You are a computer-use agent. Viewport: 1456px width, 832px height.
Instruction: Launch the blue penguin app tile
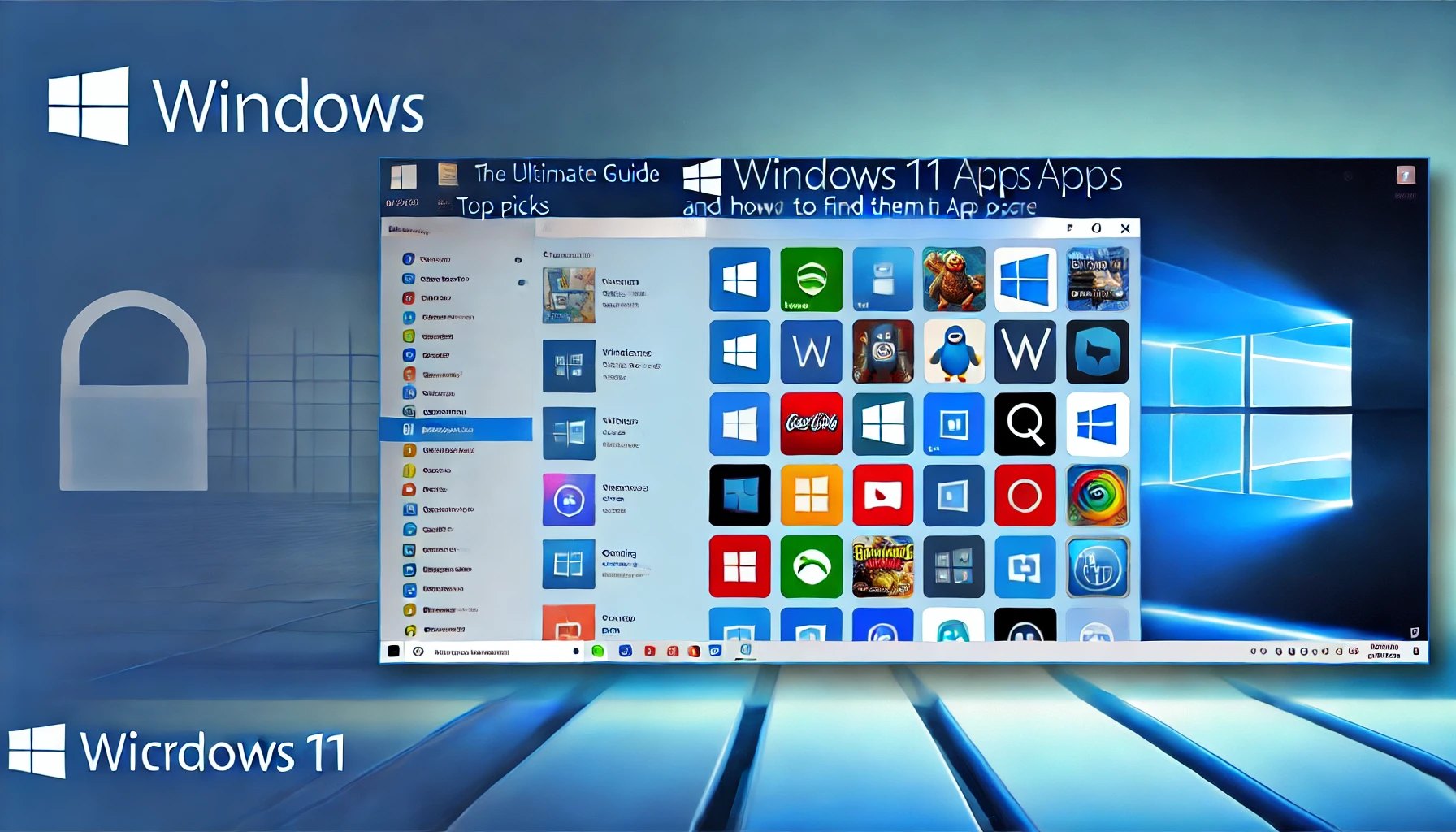coord(954,352)
